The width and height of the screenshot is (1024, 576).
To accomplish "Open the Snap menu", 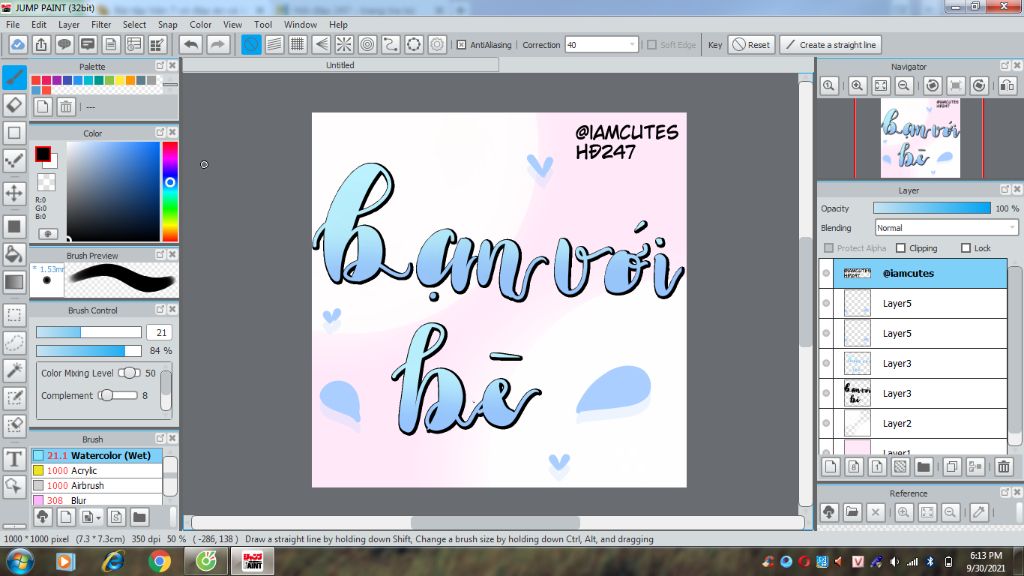I will [x=167, y=24].
